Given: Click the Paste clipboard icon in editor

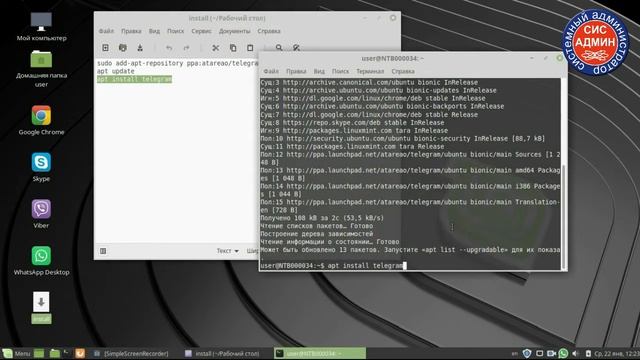Looking at the screenshot, I should click(250, 48).
